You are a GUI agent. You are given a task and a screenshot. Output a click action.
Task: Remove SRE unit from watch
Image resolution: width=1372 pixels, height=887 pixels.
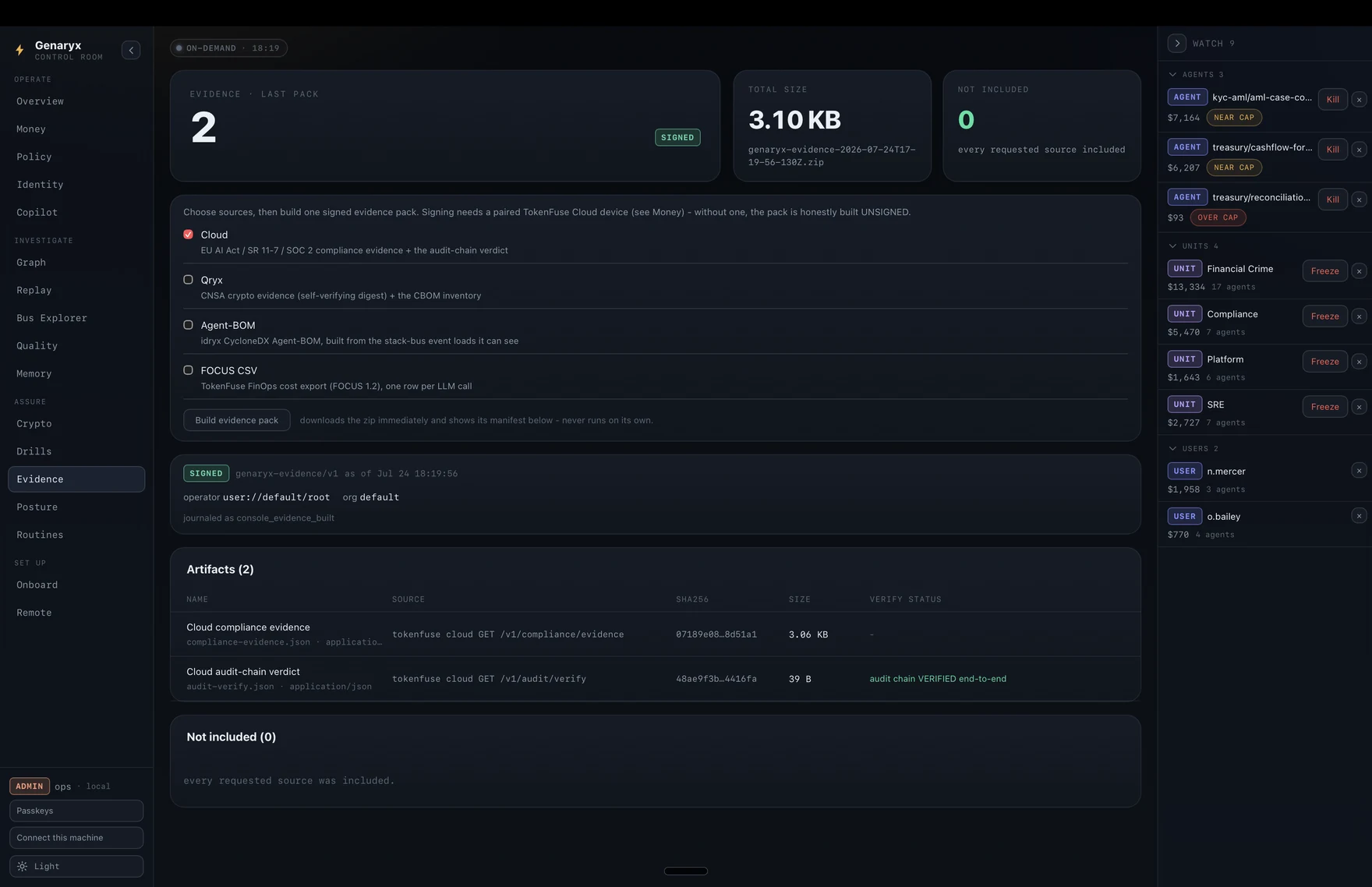point(1359,407)
